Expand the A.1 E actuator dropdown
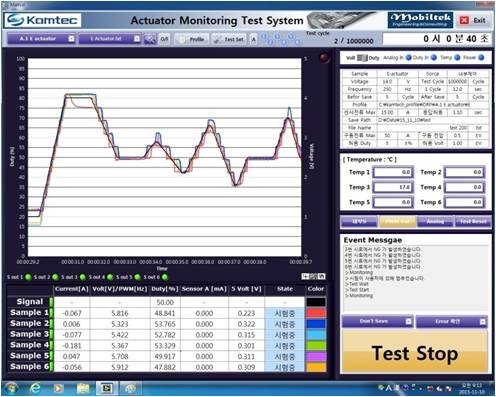Viewport: 496px width, 397px height. click(42, 39)
